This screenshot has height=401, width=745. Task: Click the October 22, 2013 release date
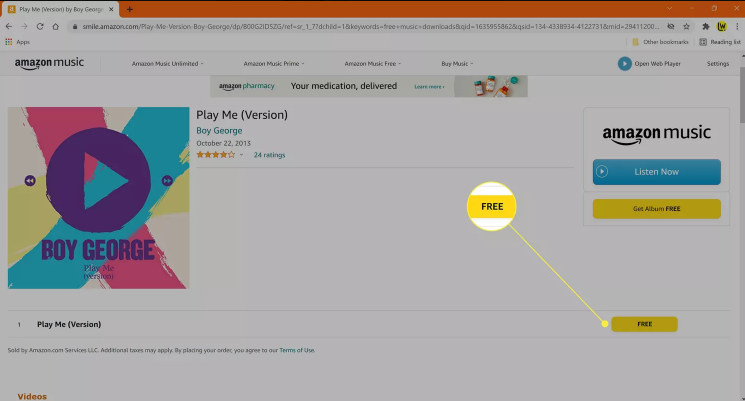click(x=223, y=143)
